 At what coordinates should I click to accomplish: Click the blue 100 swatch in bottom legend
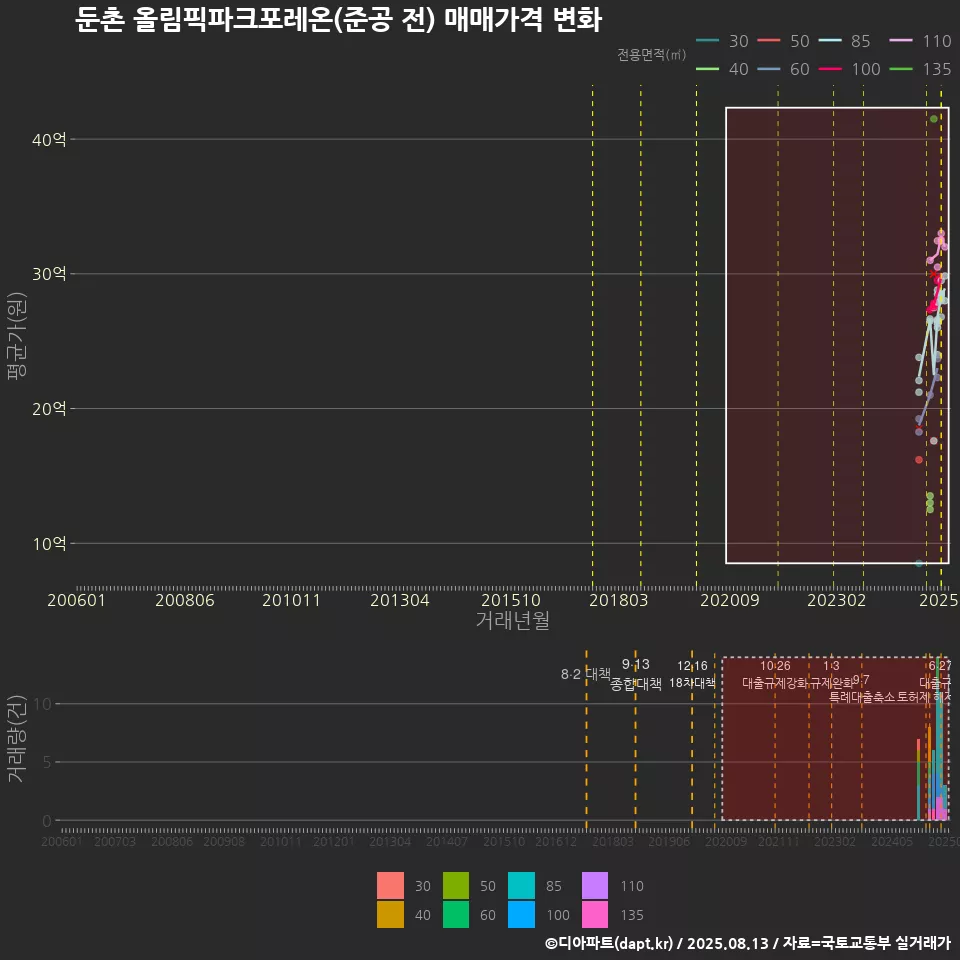(x=521, y=914)
